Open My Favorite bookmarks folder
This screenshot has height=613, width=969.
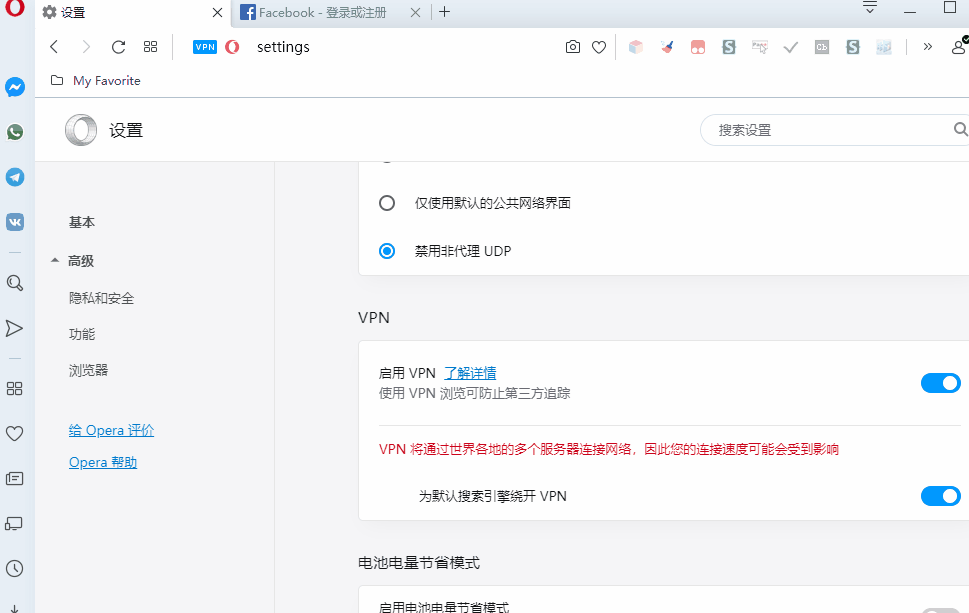tap(96, 80)
